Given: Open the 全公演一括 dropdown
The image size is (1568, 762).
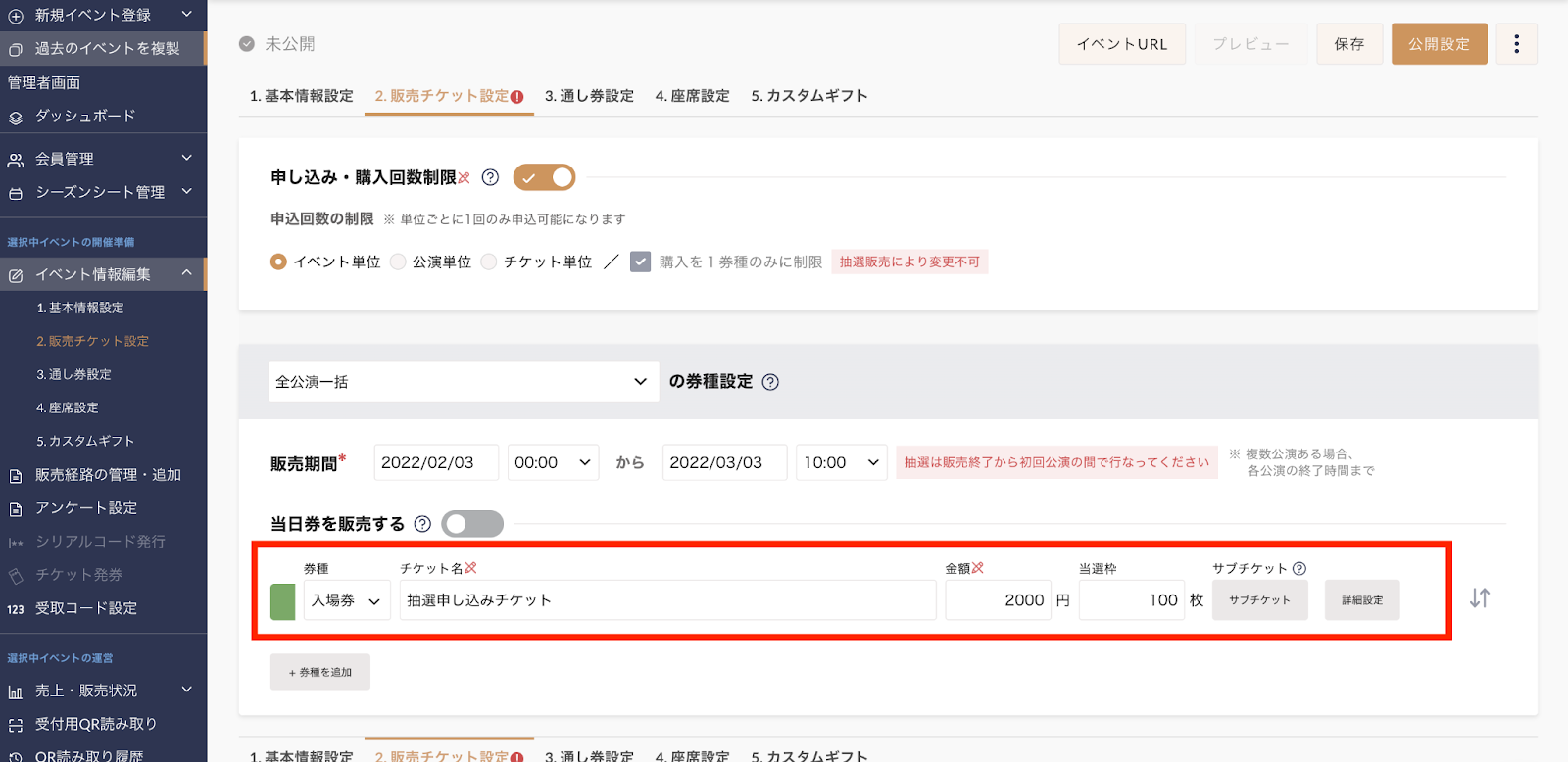Looking at the screenshot, I should pos(462,382).
